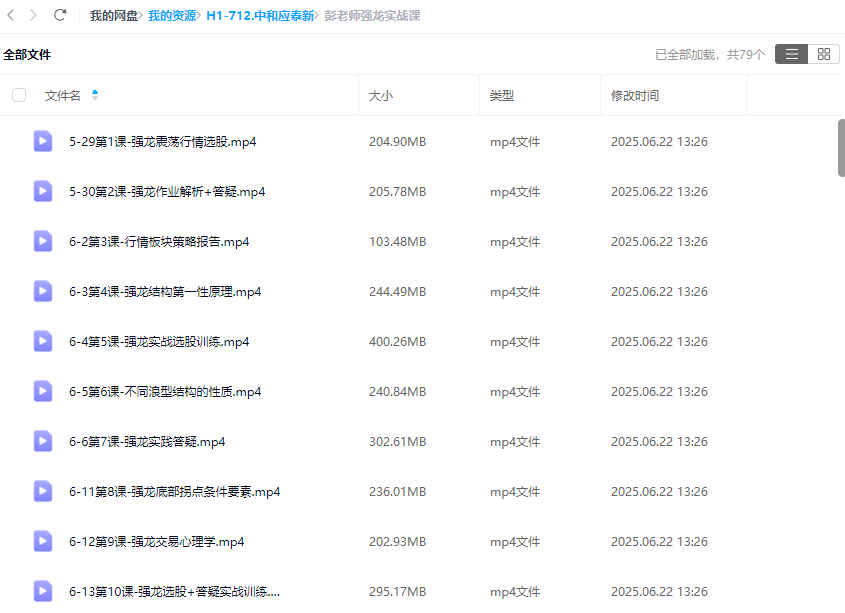845x613 pixels.
Task: Toggle the select all files checkbox
Action: pyautogui.click(x=19, y=95)
